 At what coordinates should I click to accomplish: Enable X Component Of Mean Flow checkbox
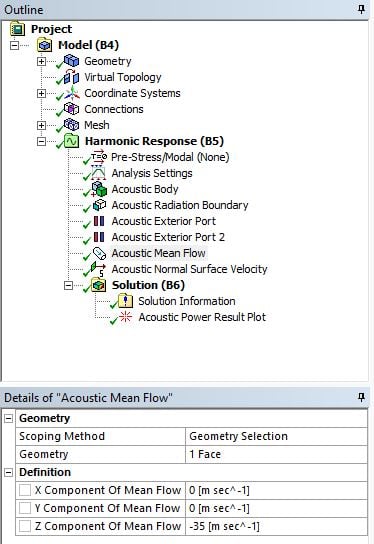(25, 490)
